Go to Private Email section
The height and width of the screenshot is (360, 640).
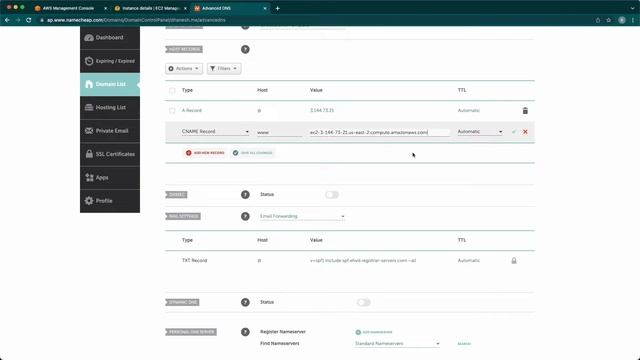[110, 131]
